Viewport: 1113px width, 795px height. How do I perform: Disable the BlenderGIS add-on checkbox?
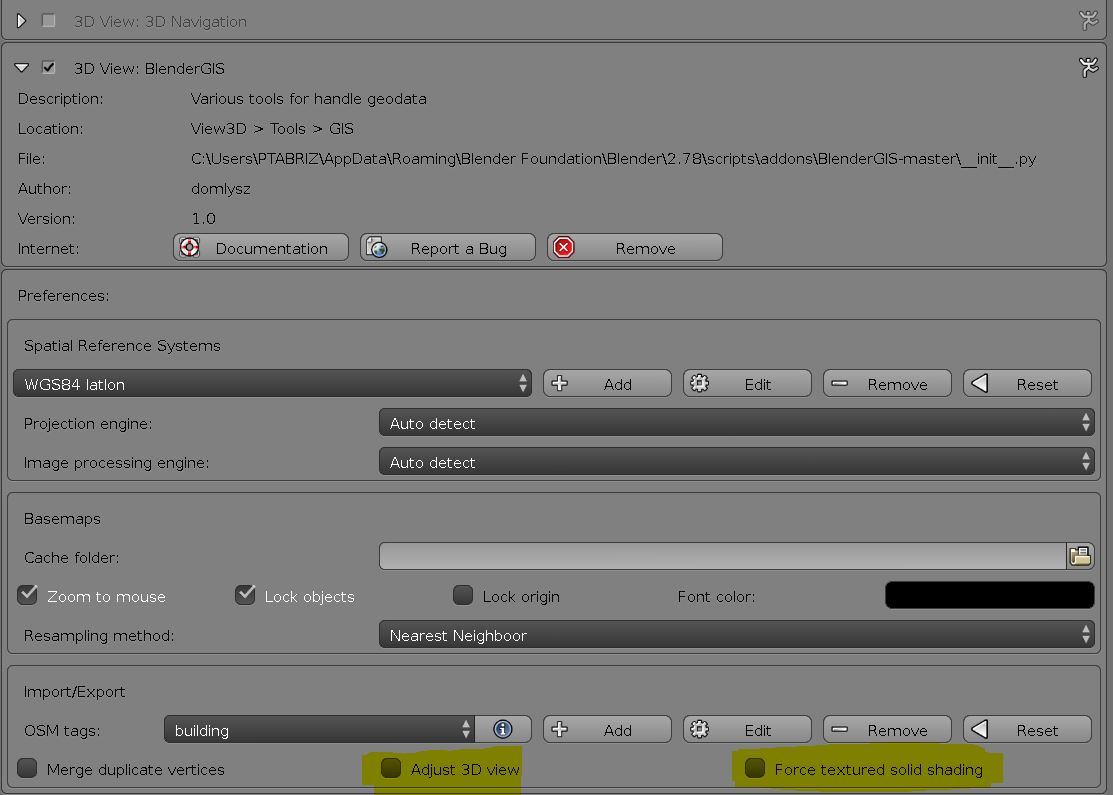[48, 67]
